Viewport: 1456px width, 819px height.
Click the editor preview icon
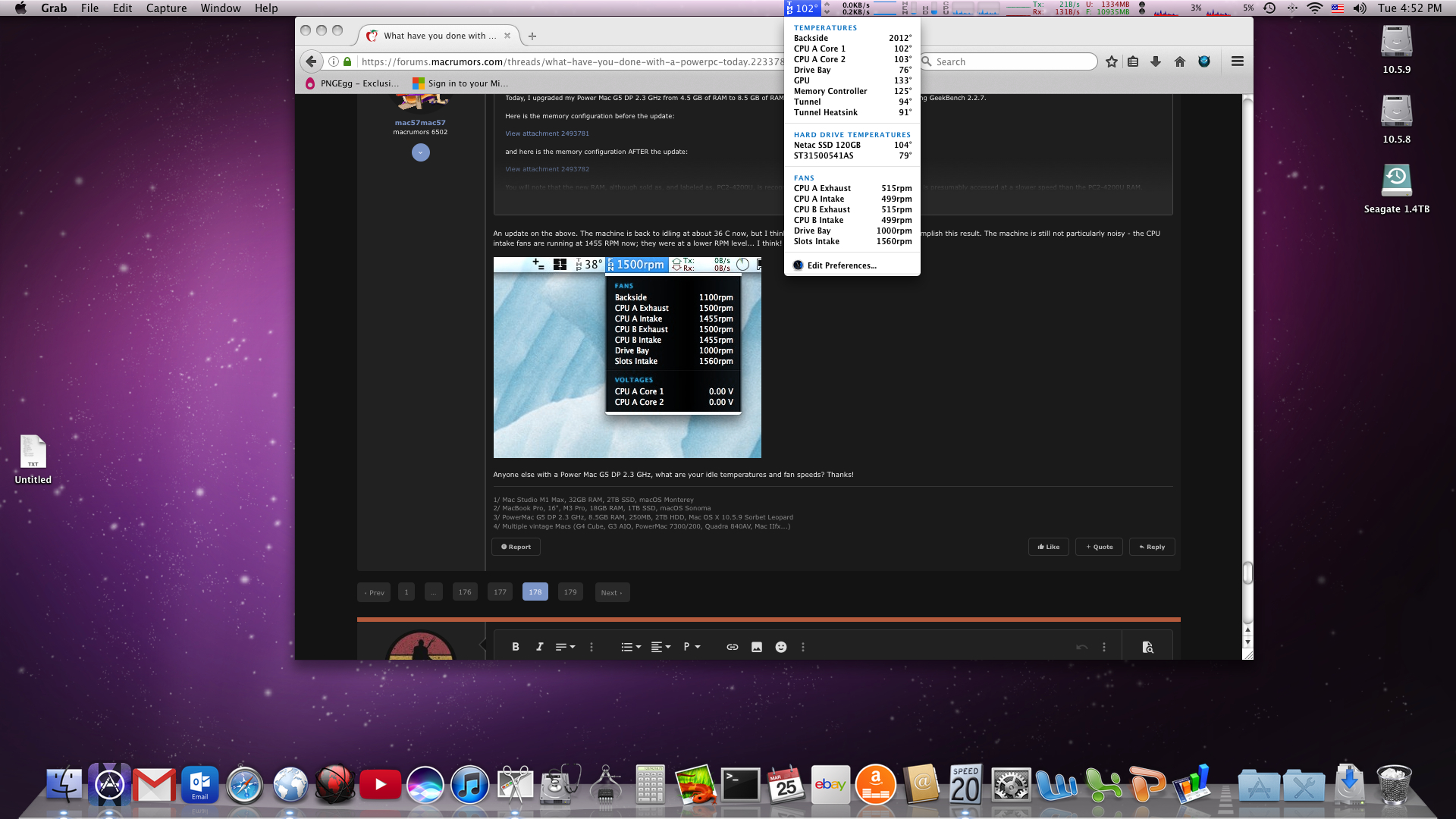1147,647
